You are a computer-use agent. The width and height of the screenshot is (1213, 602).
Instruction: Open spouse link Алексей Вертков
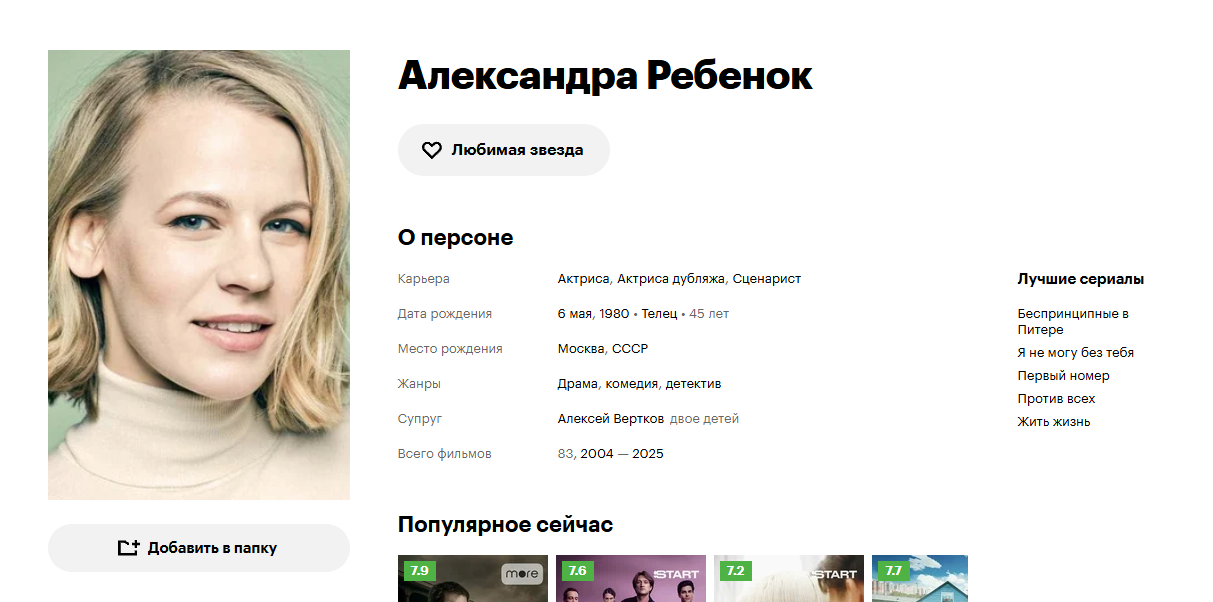610,419
